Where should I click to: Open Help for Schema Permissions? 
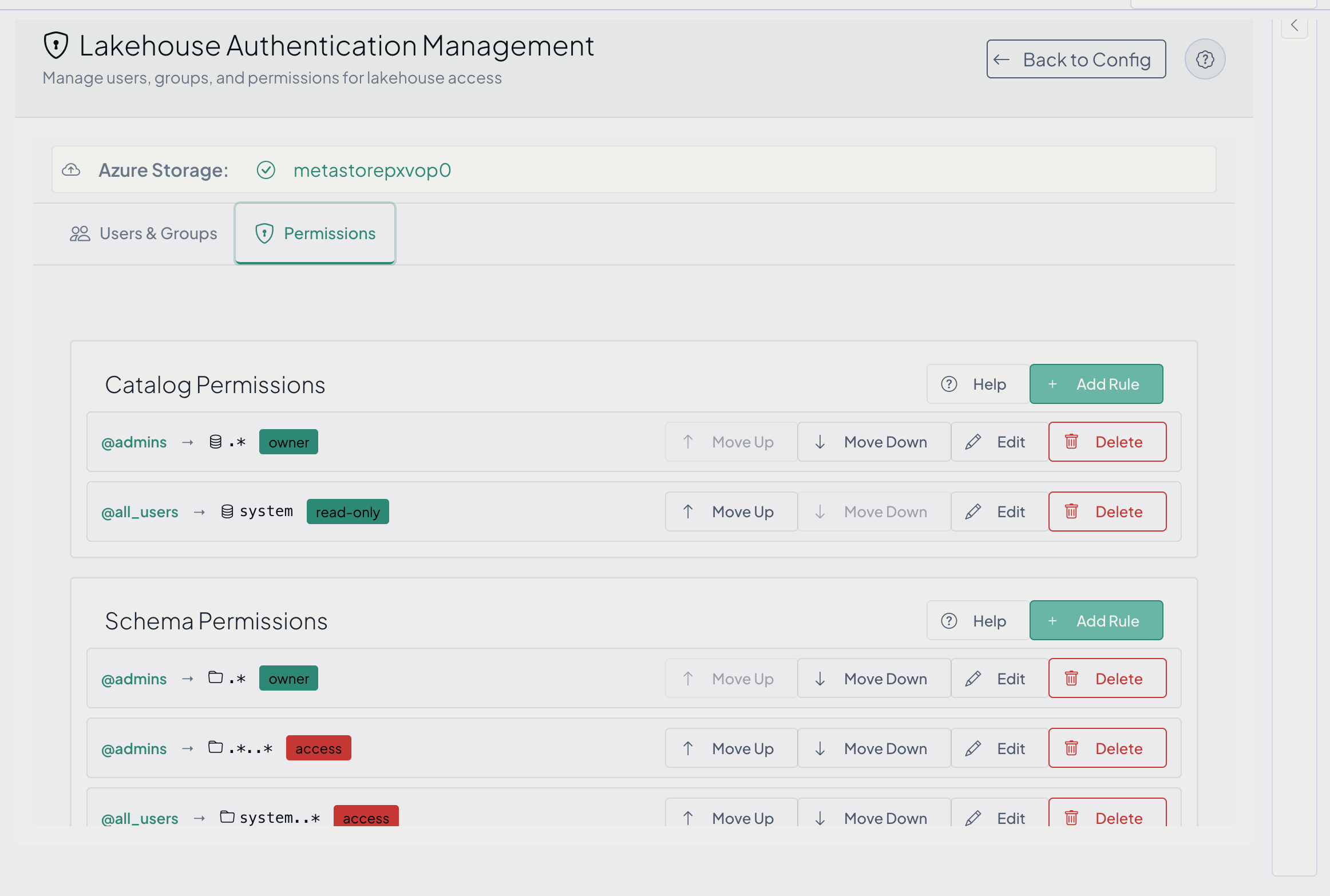978,621
